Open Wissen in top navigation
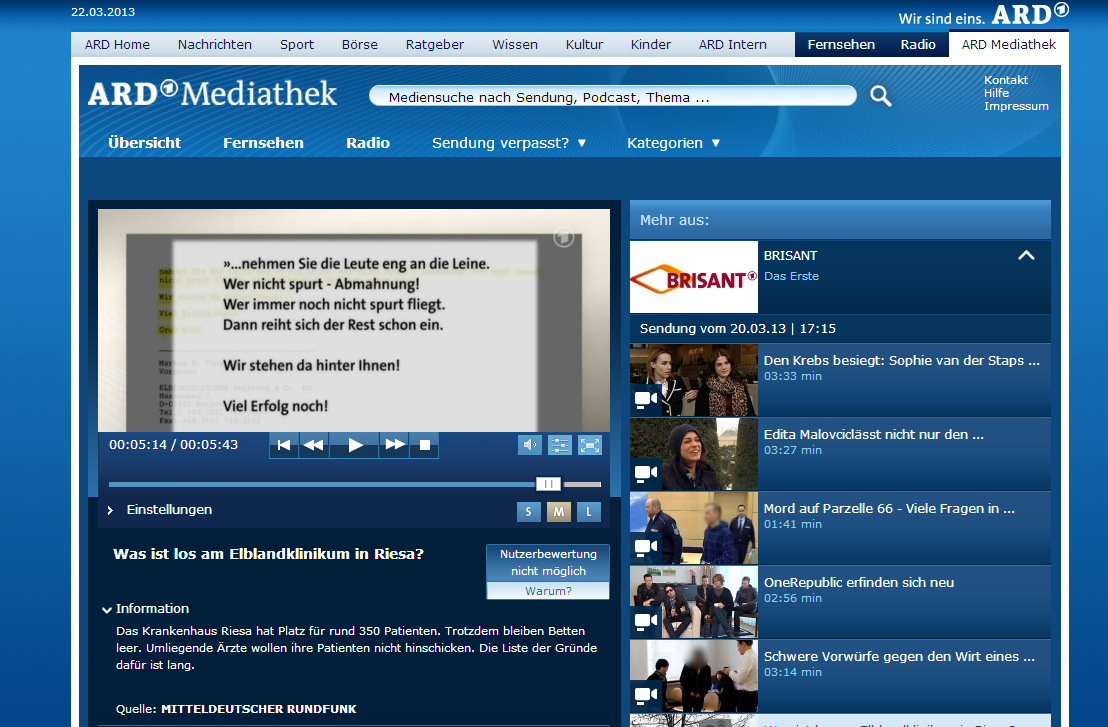1108x727 pixels. coord(514,45)
